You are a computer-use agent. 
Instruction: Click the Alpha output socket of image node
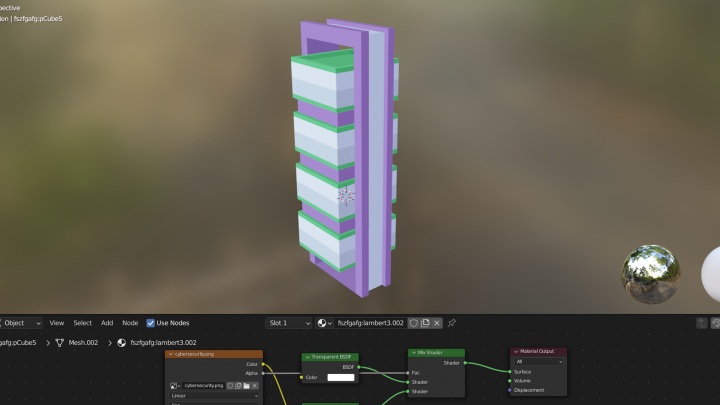click(263, 373)
